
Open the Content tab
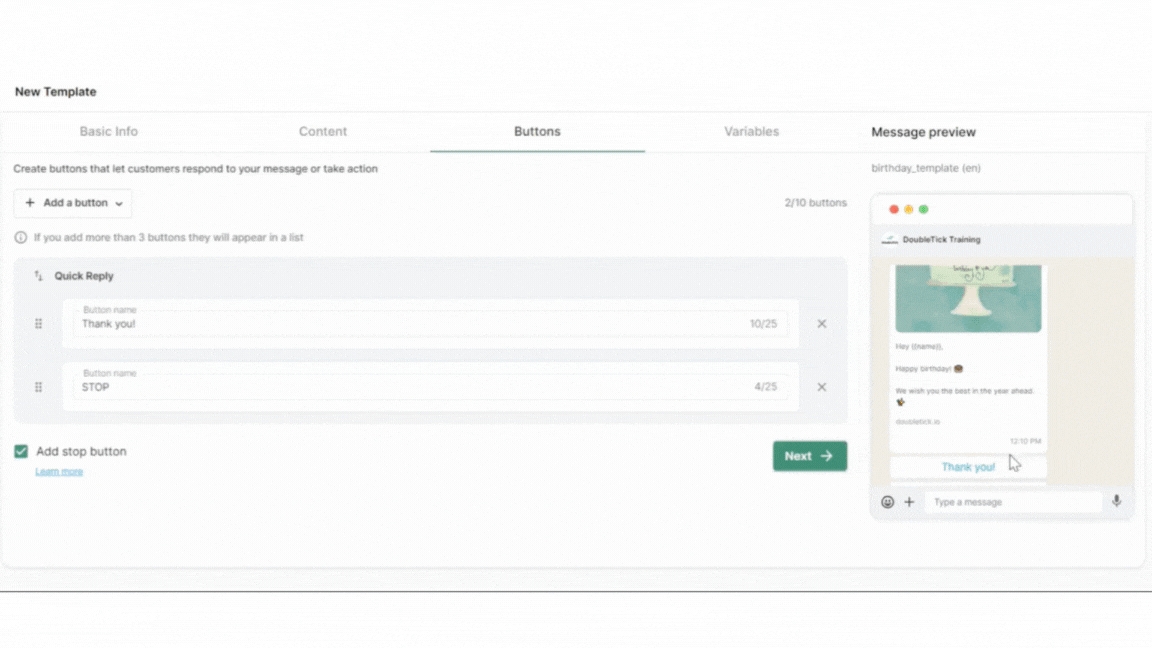pos(323,132)
